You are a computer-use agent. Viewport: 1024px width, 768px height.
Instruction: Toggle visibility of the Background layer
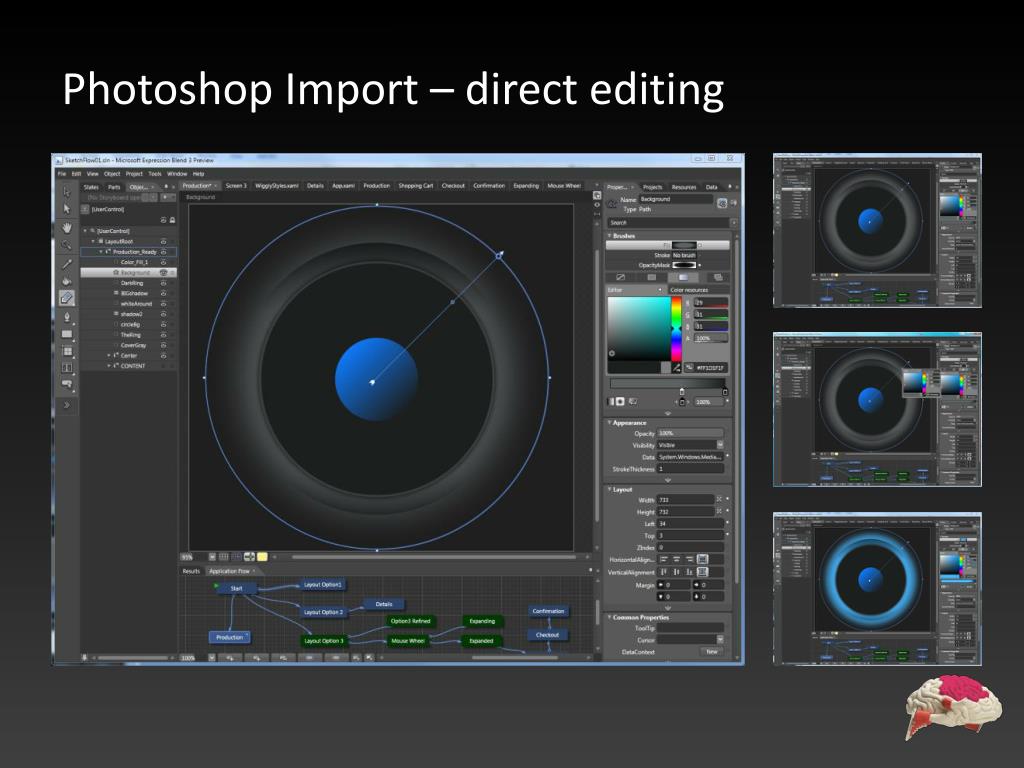(164, 273)
